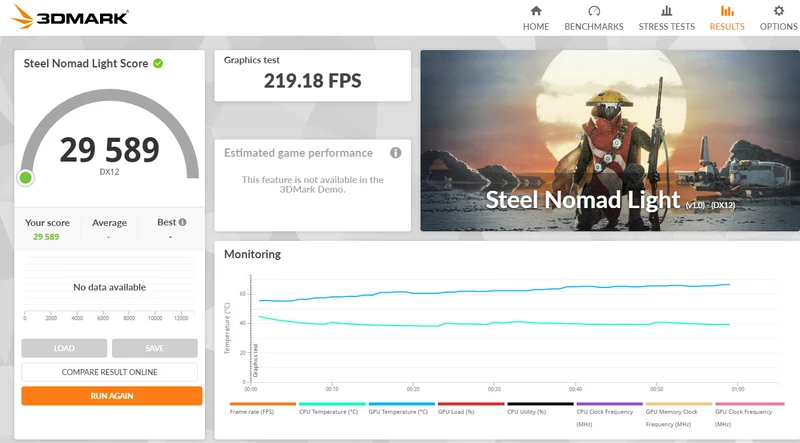The width and height of the screenshot is (800, 443).
Task: Switch to the STRESS TESTS tab label
Action: (x=666, y=27)
